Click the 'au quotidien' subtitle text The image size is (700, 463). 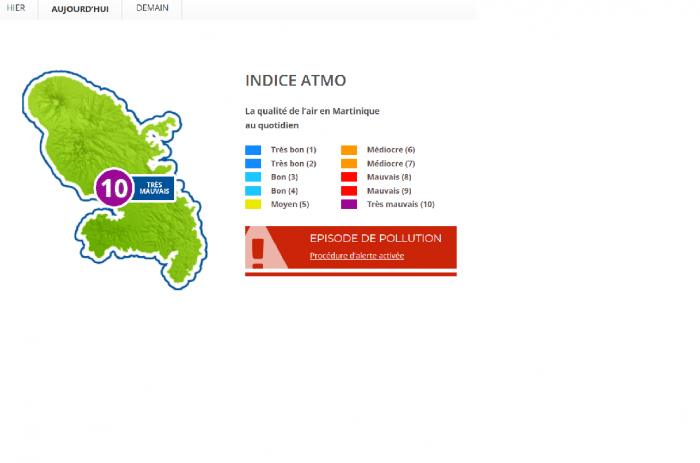coord(272,125)
